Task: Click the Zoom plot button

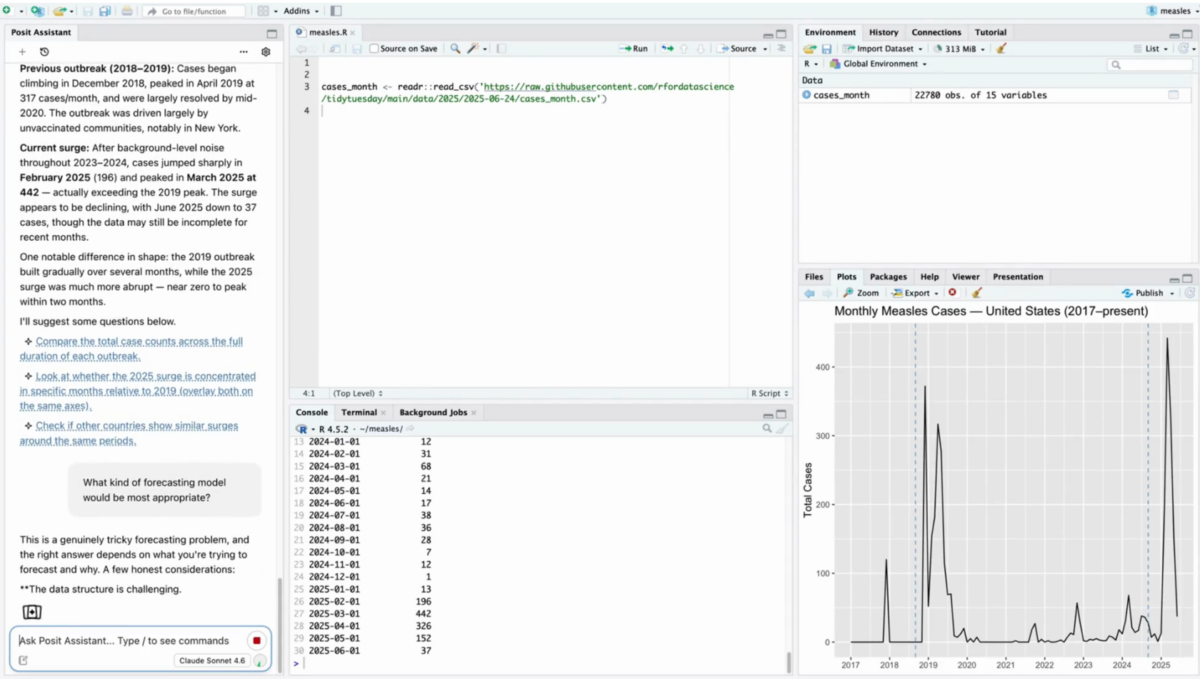Action: pos(861,293)
